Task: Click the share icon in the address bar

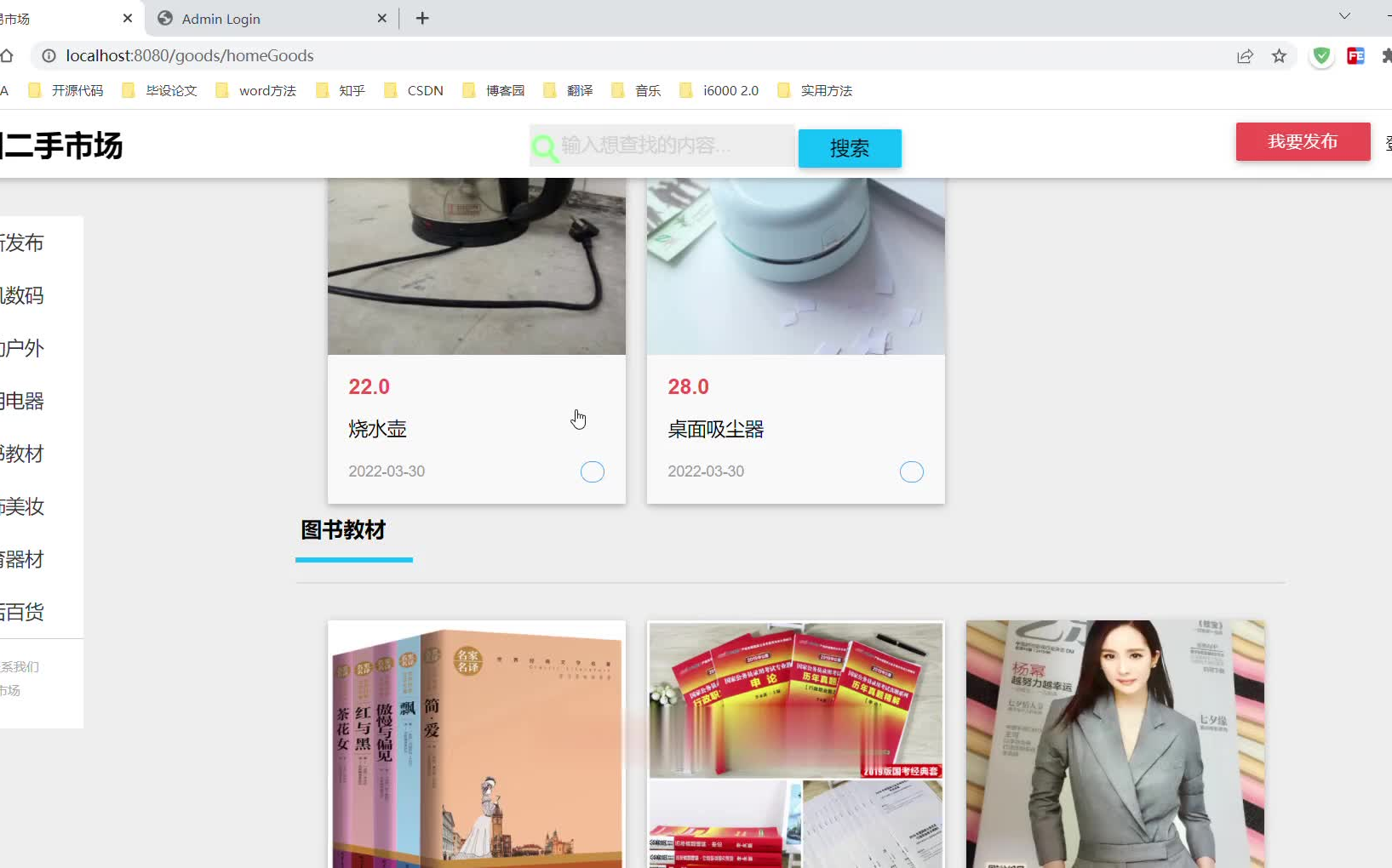Action: [1246, 55]
